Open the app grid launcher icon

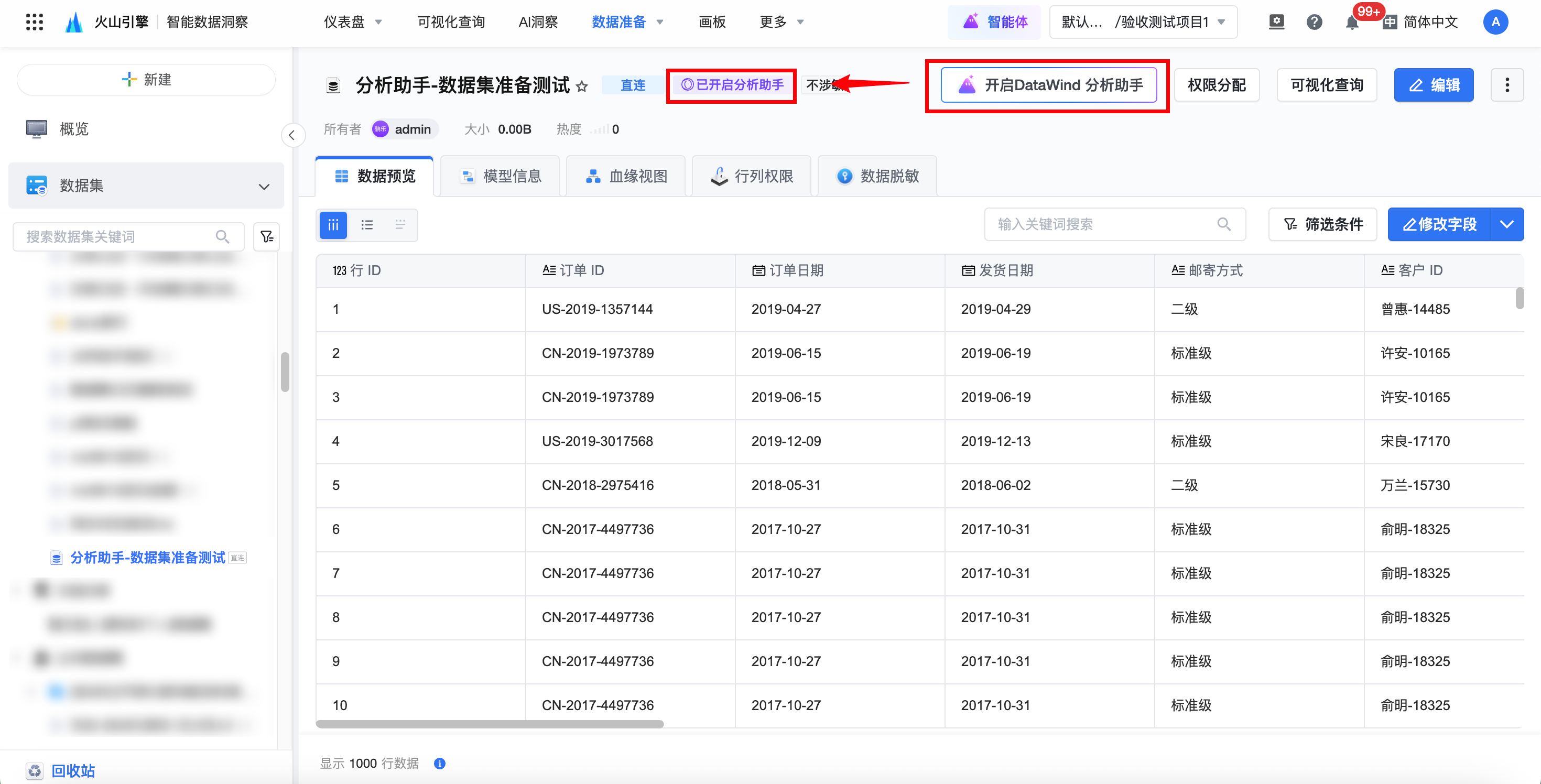[x=35, y=22]
